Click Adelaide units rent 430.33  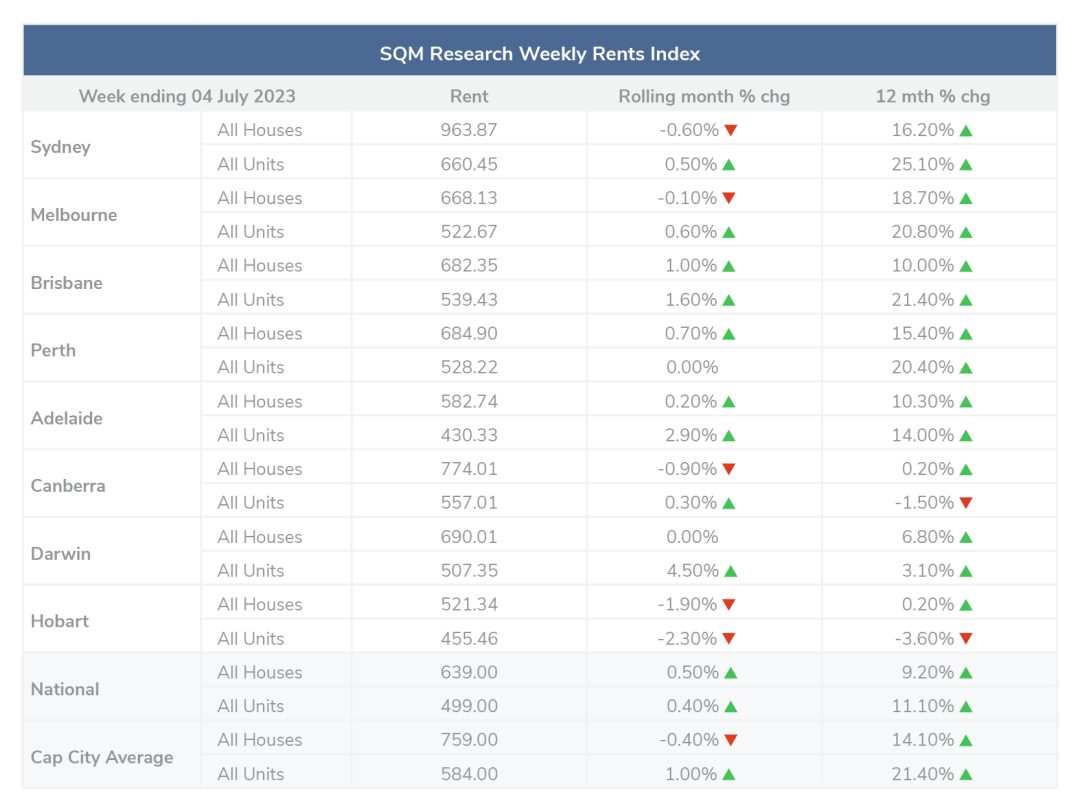click(469, 435)
